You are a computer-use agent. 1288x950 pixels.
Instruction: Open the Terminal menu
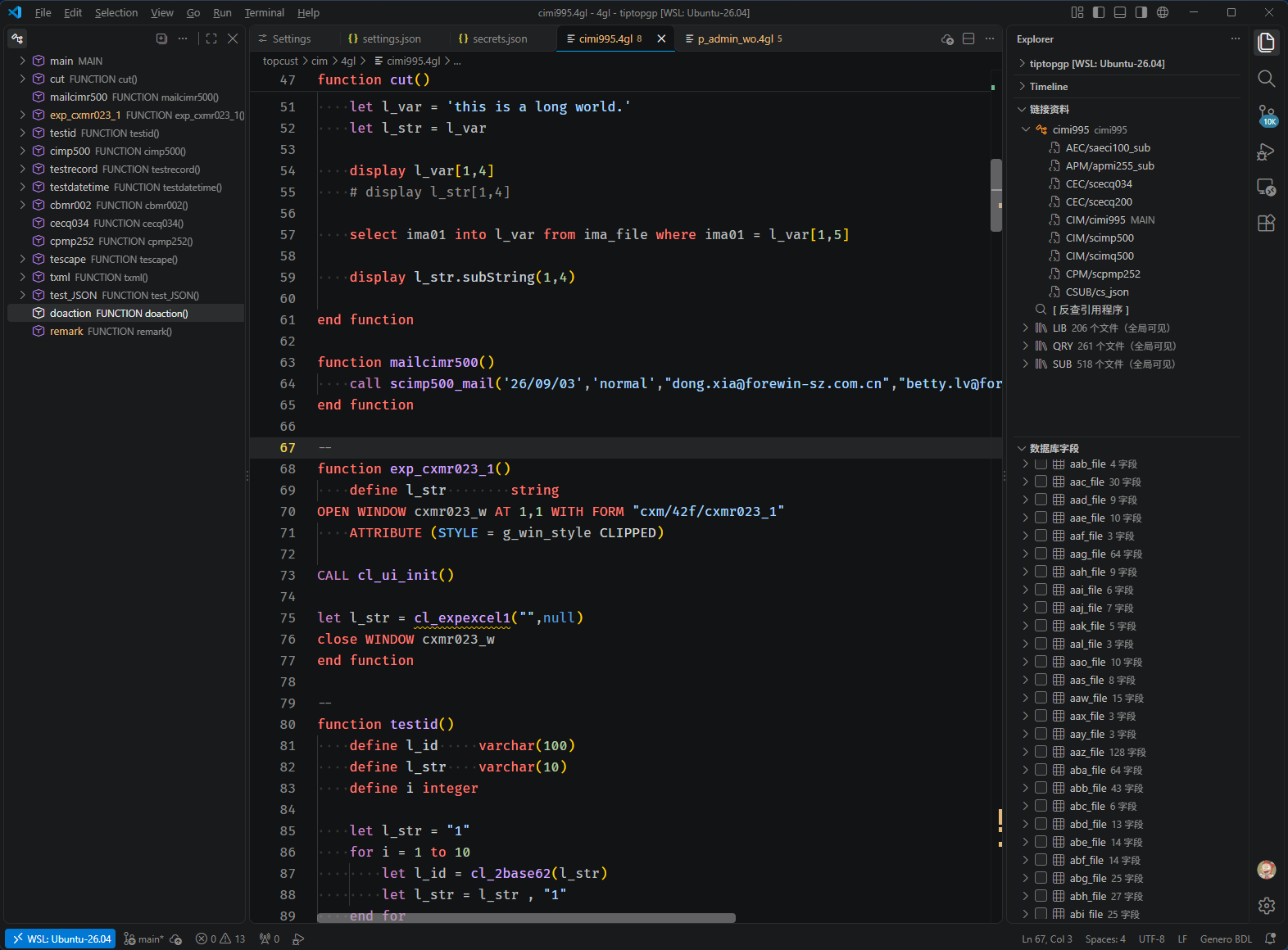pyautogui.click(x=264, y=12)
